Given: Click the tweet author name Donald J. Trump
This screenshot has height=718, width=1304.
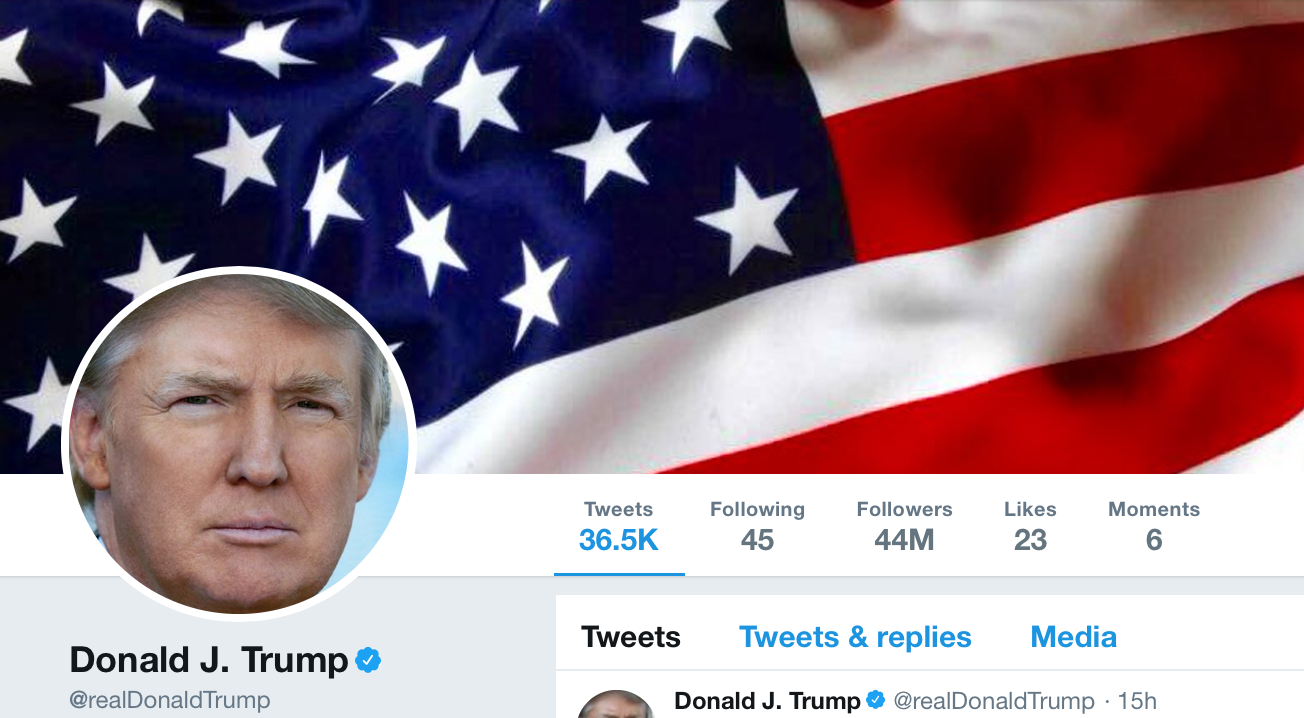Looking at the screenshot, I should [x=767, y=701].
